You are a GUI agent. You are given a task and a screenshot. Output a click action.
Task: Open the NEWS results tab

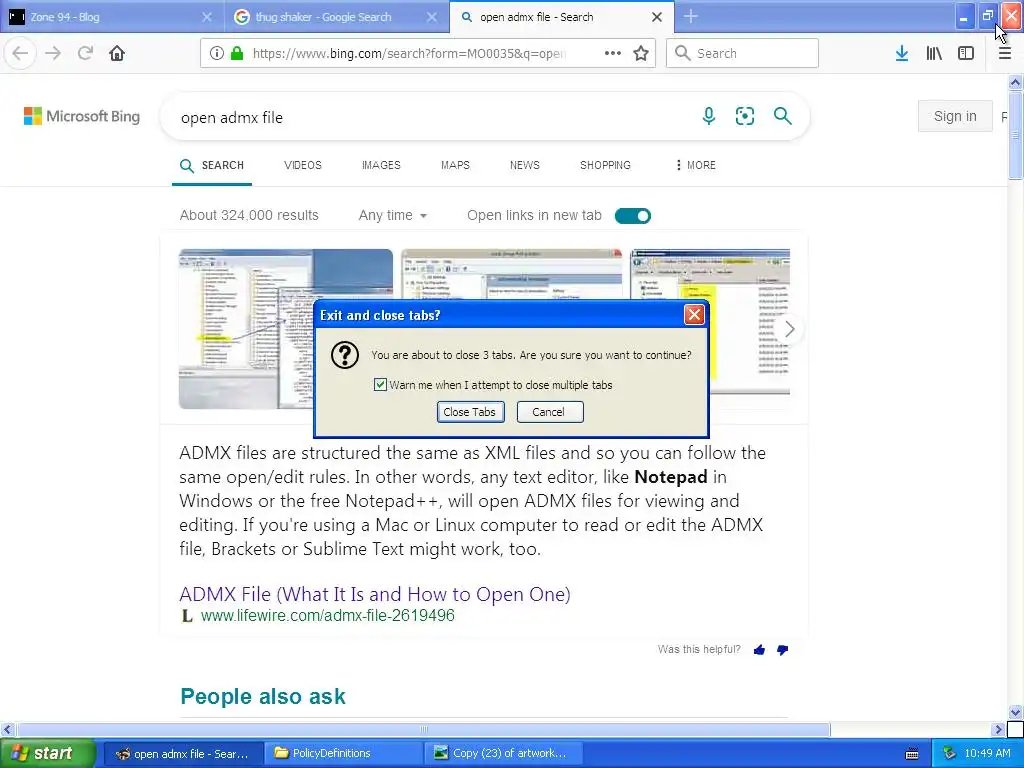tap(525, 165)
